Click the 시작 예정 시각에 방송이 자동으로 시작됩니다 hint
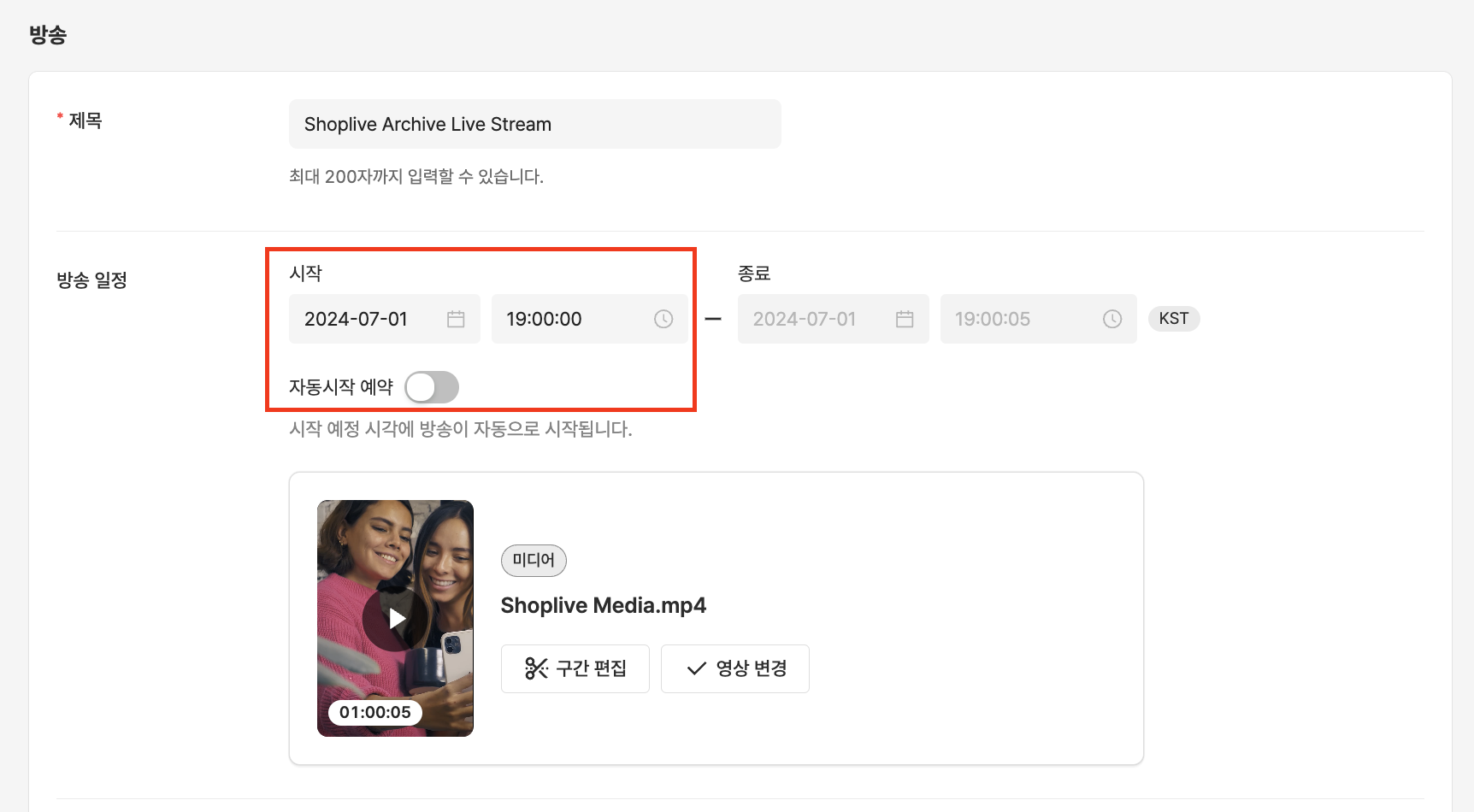This screenshot has width=1474, height=812. pos(461,429)
